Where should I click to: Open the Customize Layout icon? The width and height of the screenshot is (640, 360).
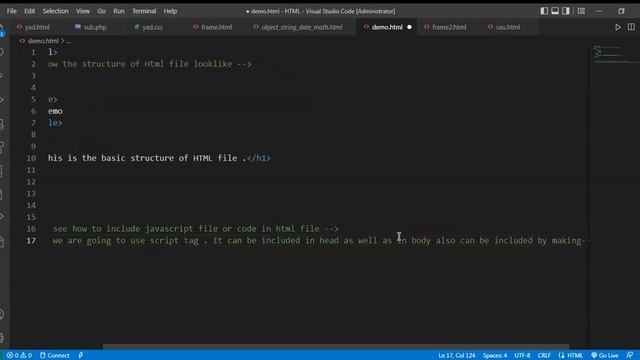581,11
